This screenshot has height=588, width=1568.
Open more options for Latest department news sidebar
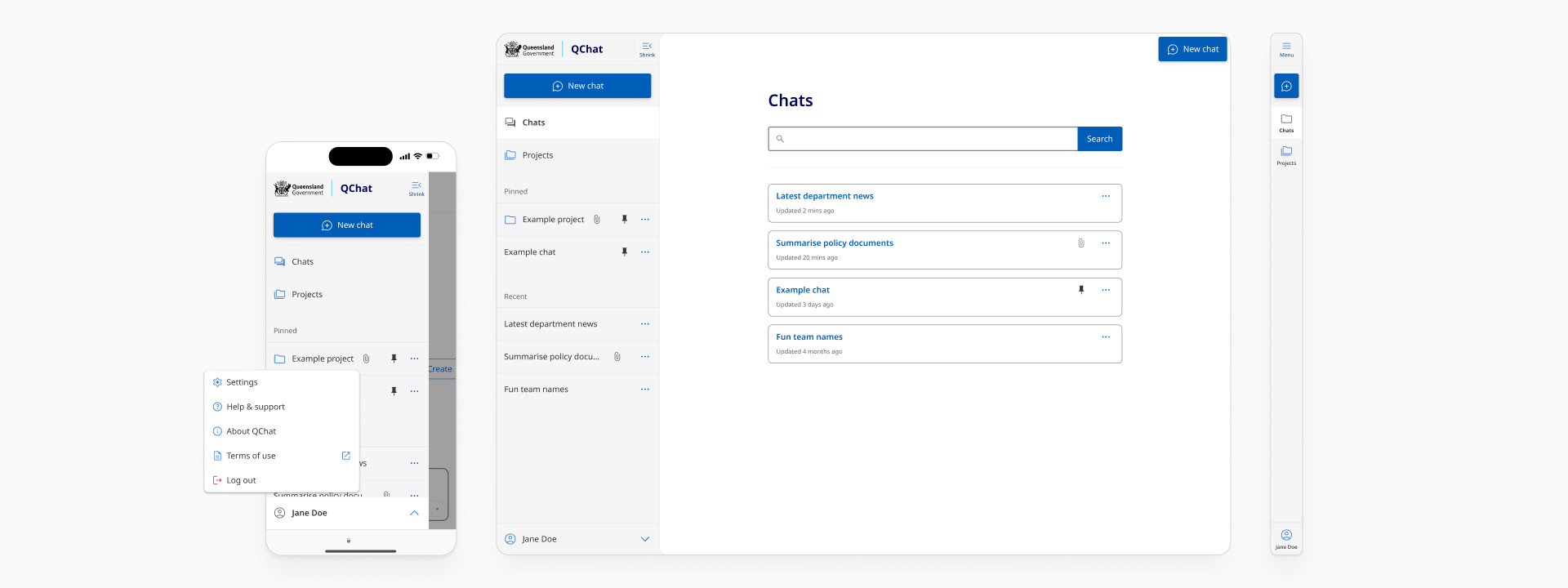pyautogui.click(x=645, y=324)
